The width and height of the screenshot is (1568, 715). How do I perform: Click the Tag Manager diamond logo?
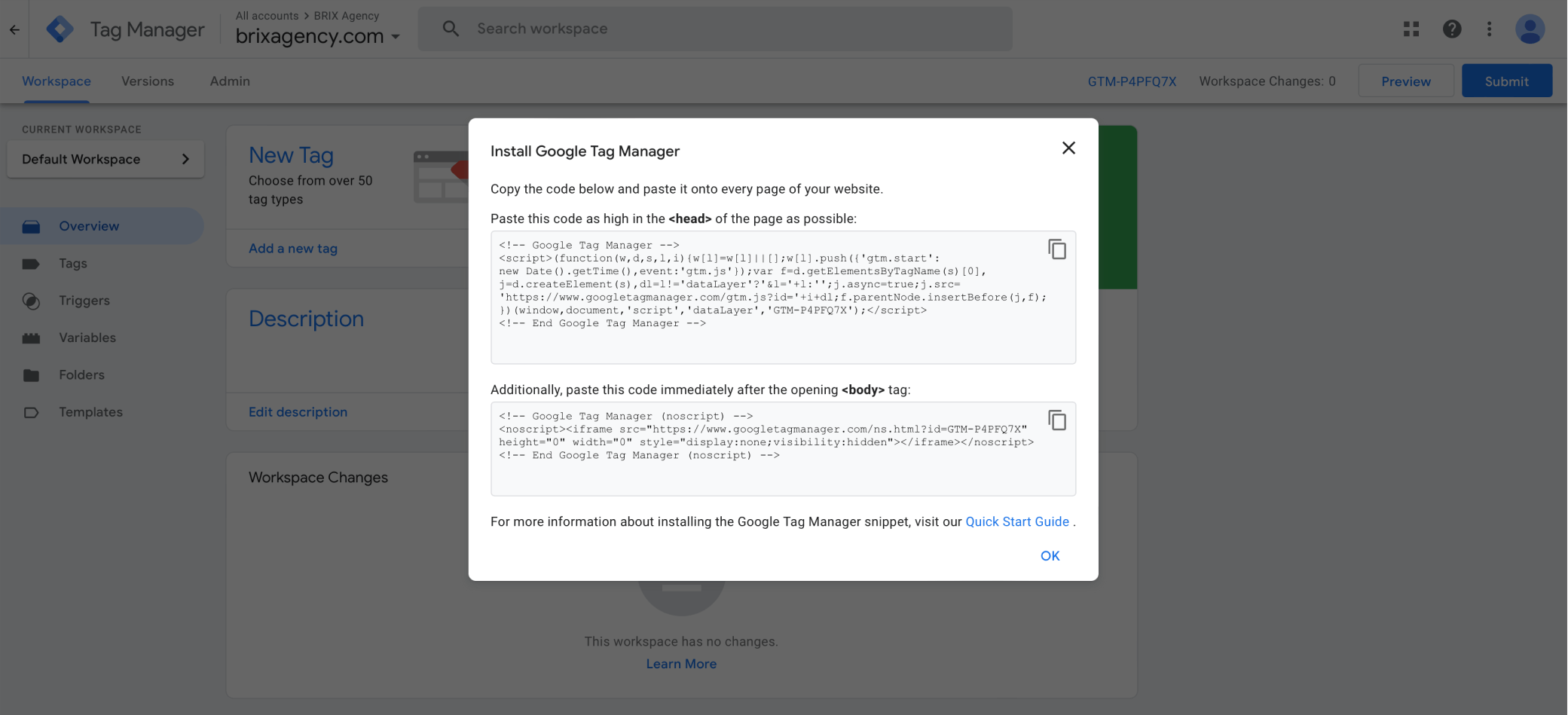click(x=60, y=29)
